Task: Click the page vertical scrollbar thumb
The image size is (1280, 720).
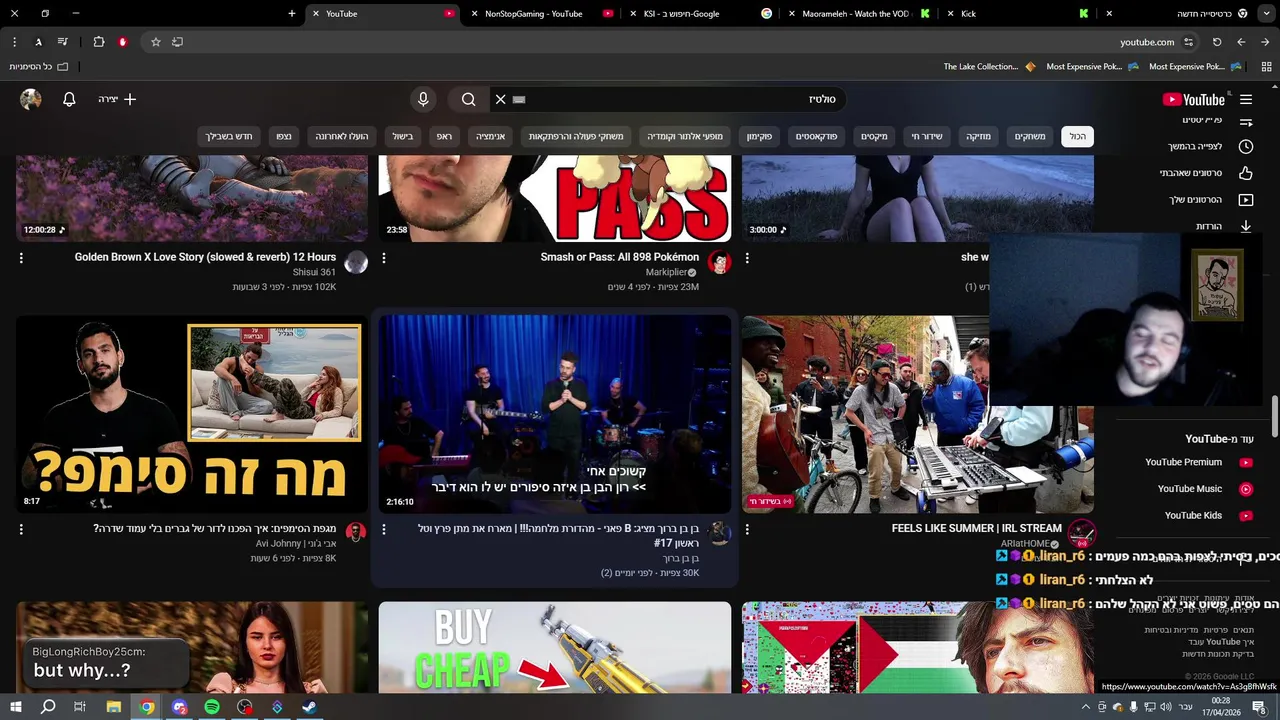Action: [x=1274, y=417]
